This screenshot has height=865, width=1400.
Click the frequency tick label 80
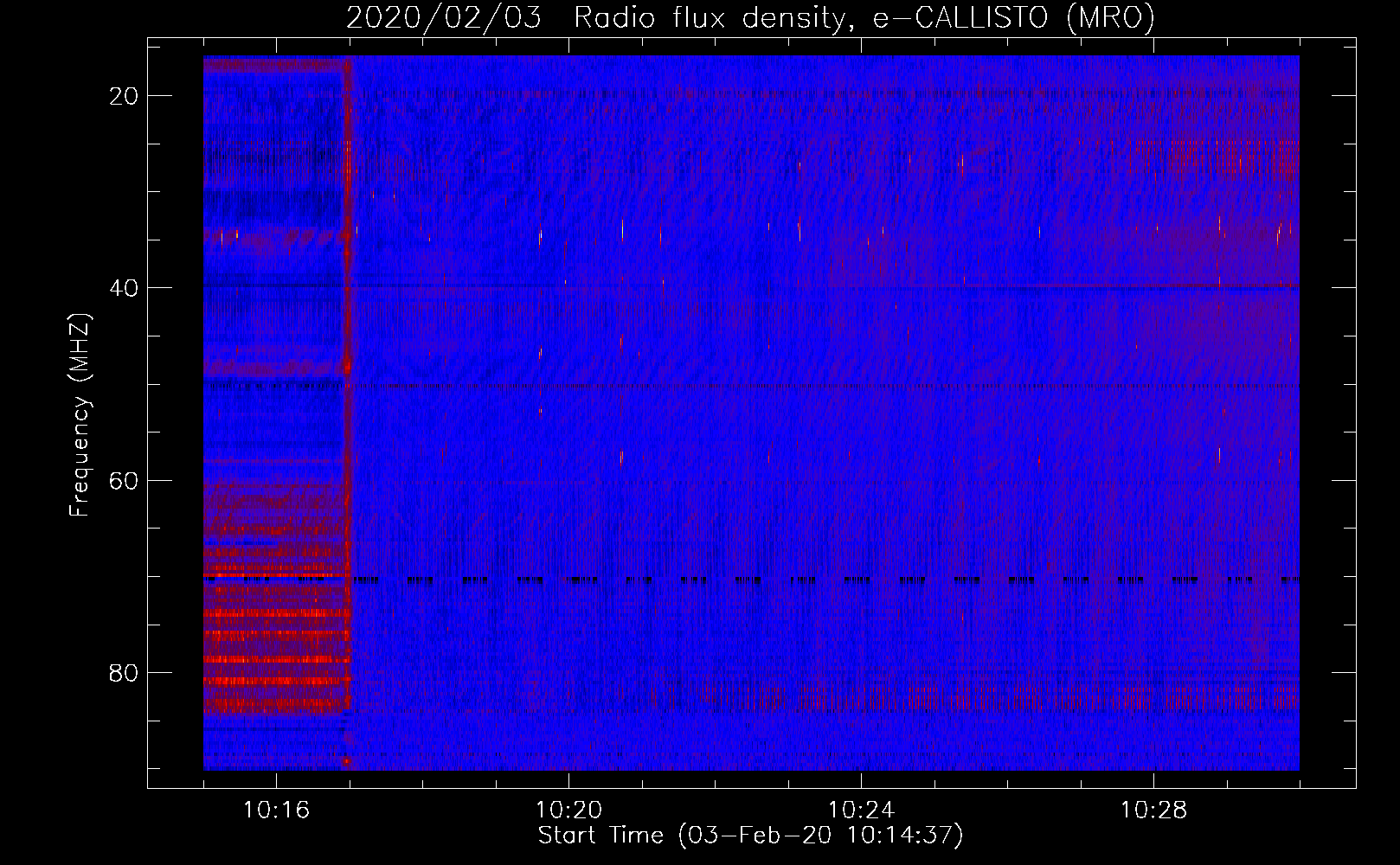point(124,672)
